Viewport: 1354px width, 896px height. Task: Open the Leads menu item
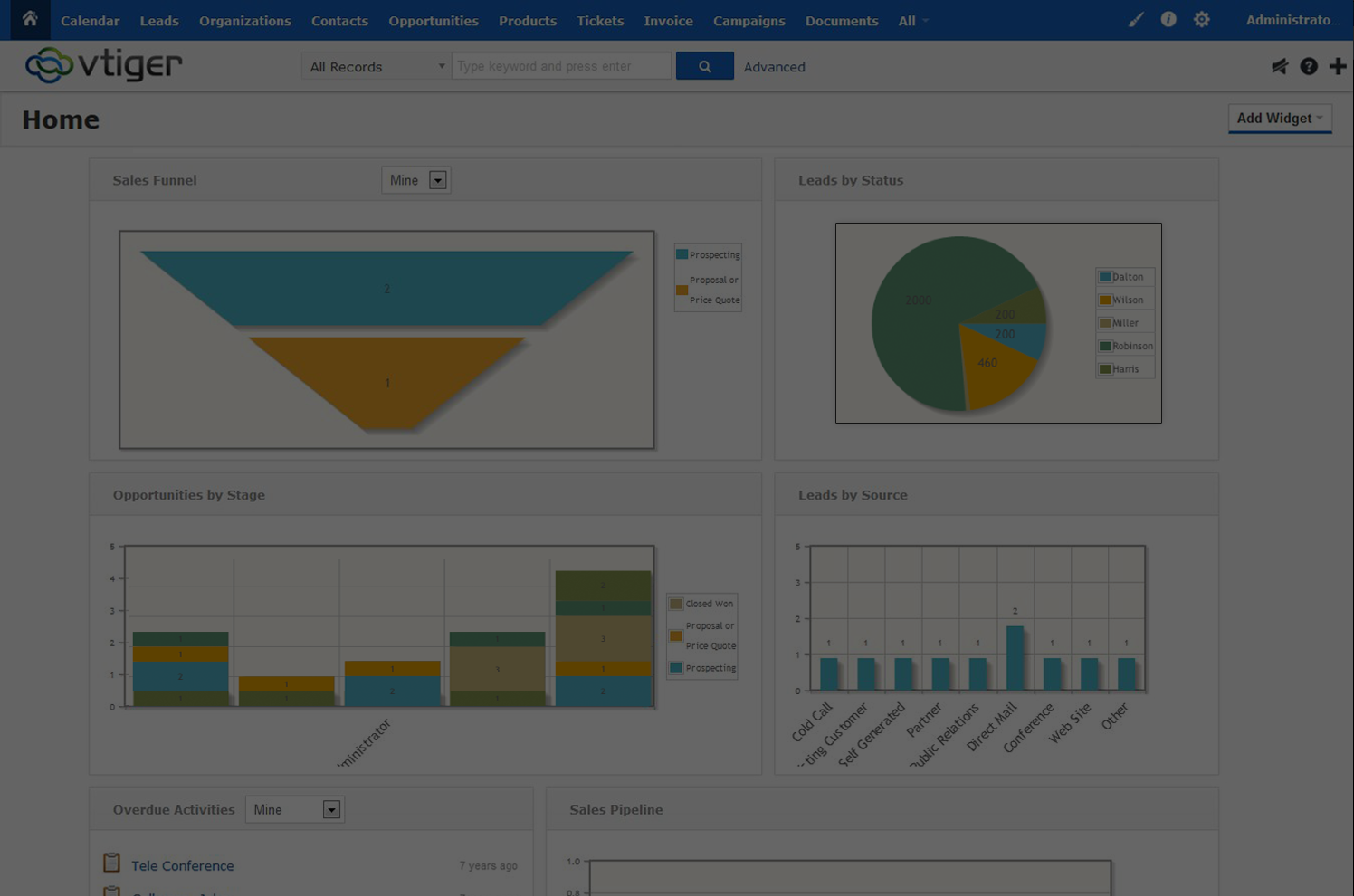tap(159, 21)
